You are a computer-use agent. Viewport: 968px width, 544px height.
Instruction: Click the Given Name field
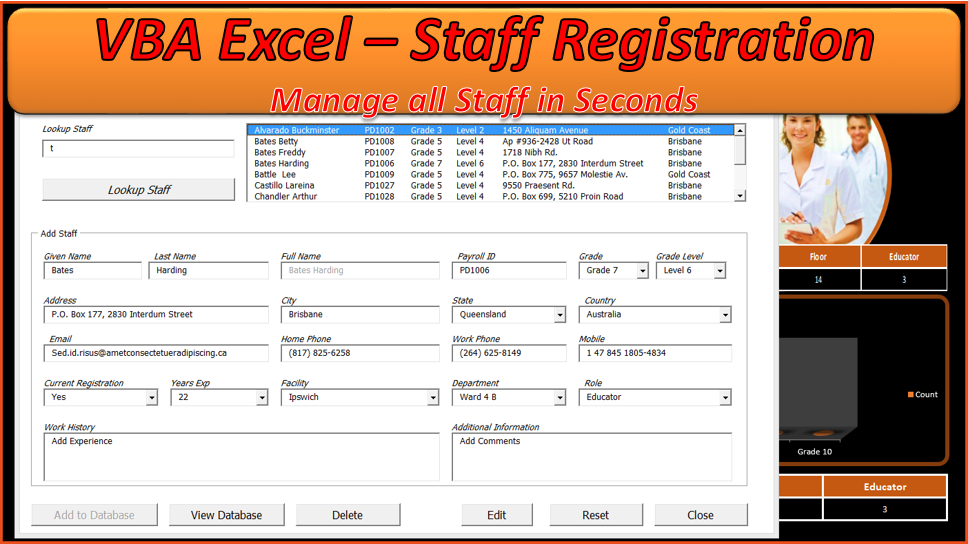(x=93, y=270)
